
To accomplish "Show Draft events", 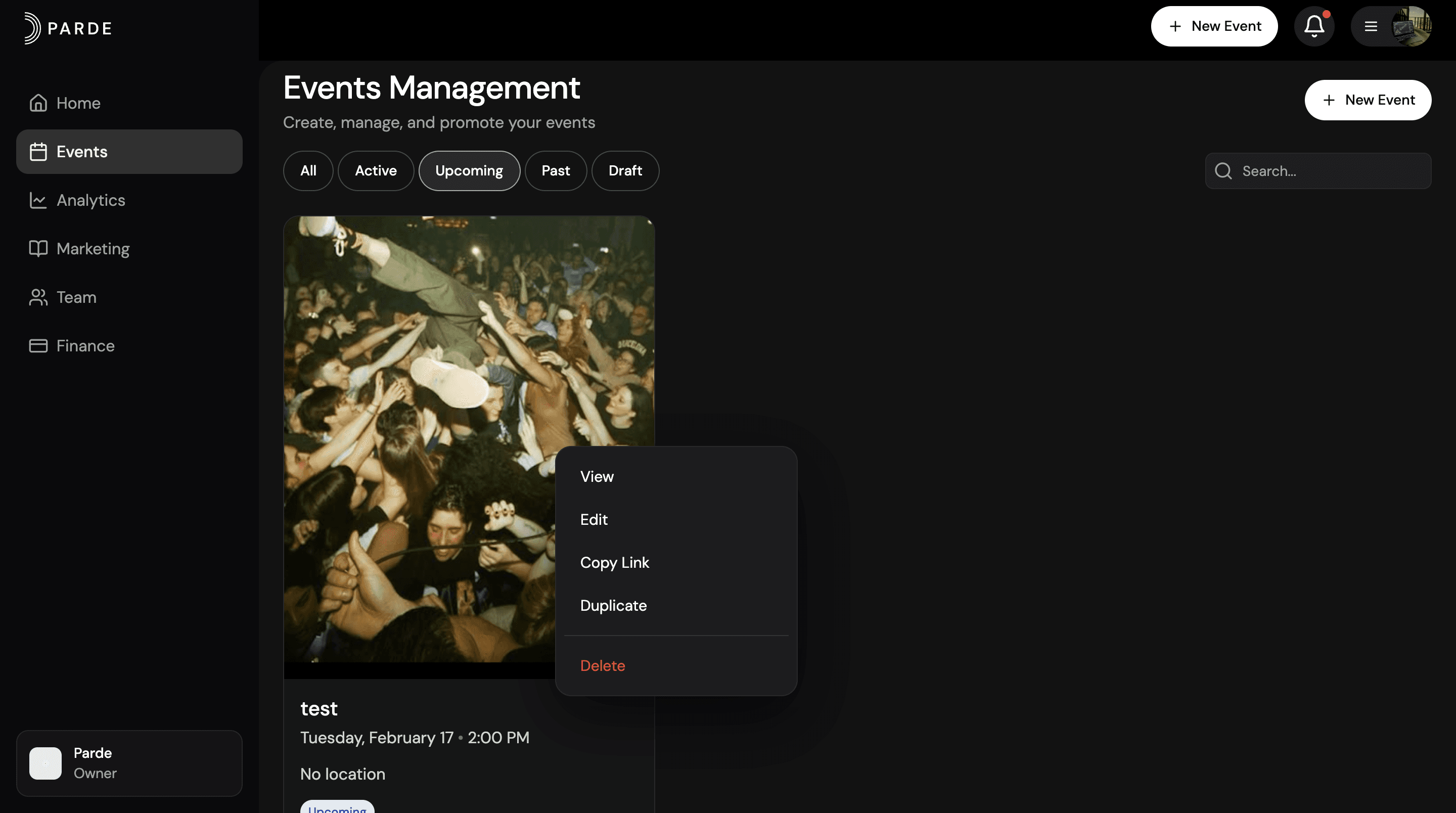I will tap(624, 171).
